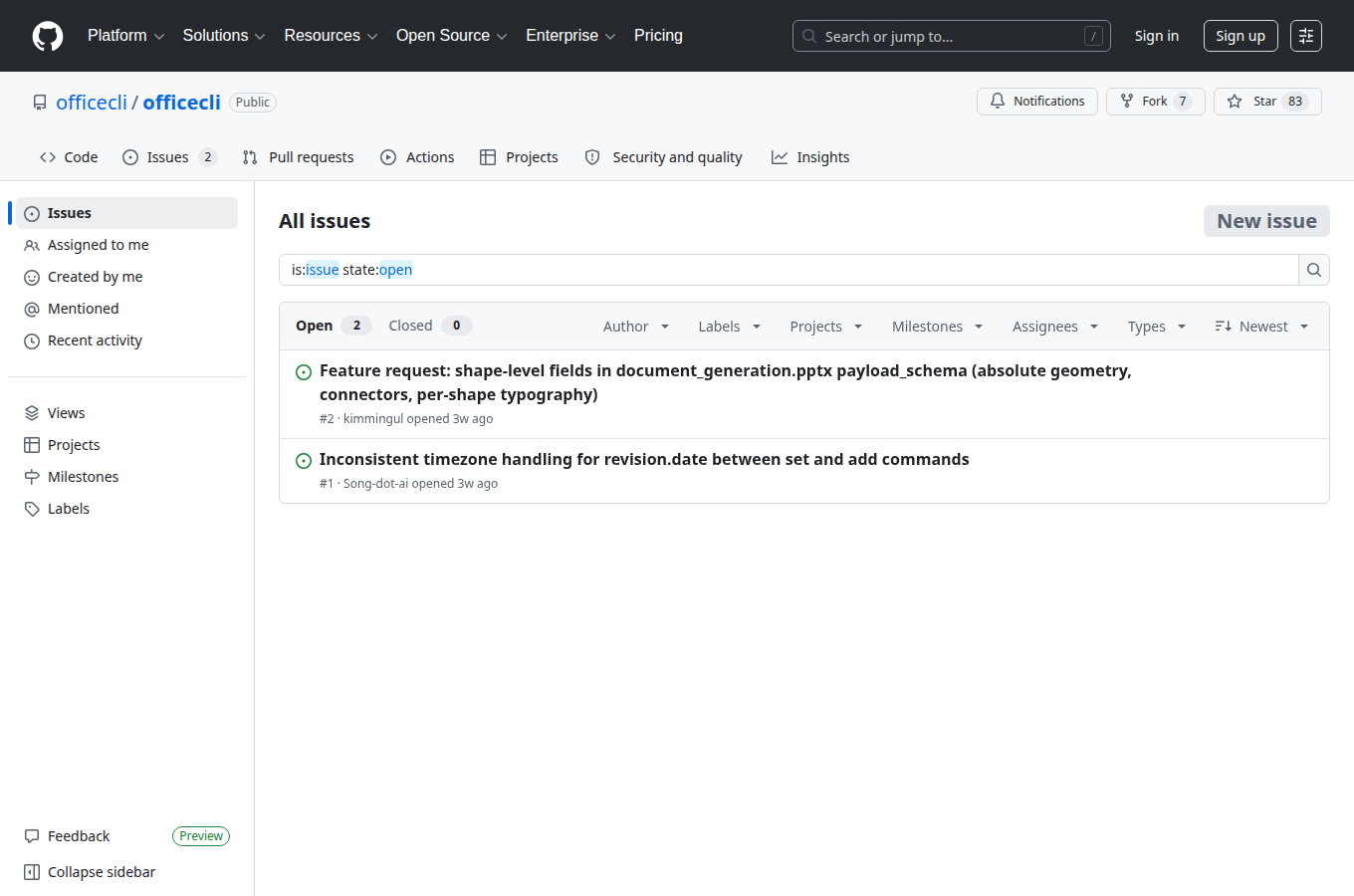Open the Actions tab

pyautogui.click(x=417, y=157)
